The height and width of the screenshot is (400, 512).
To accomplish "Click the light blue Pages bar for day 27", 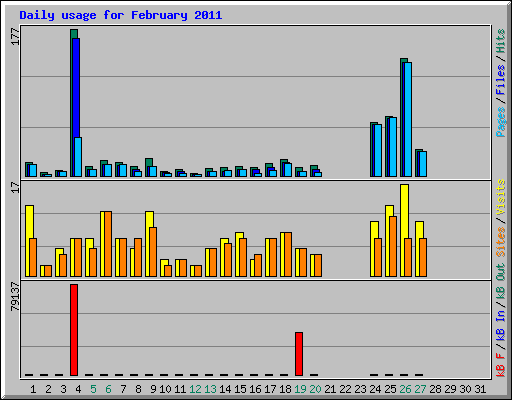I will 423,164.
